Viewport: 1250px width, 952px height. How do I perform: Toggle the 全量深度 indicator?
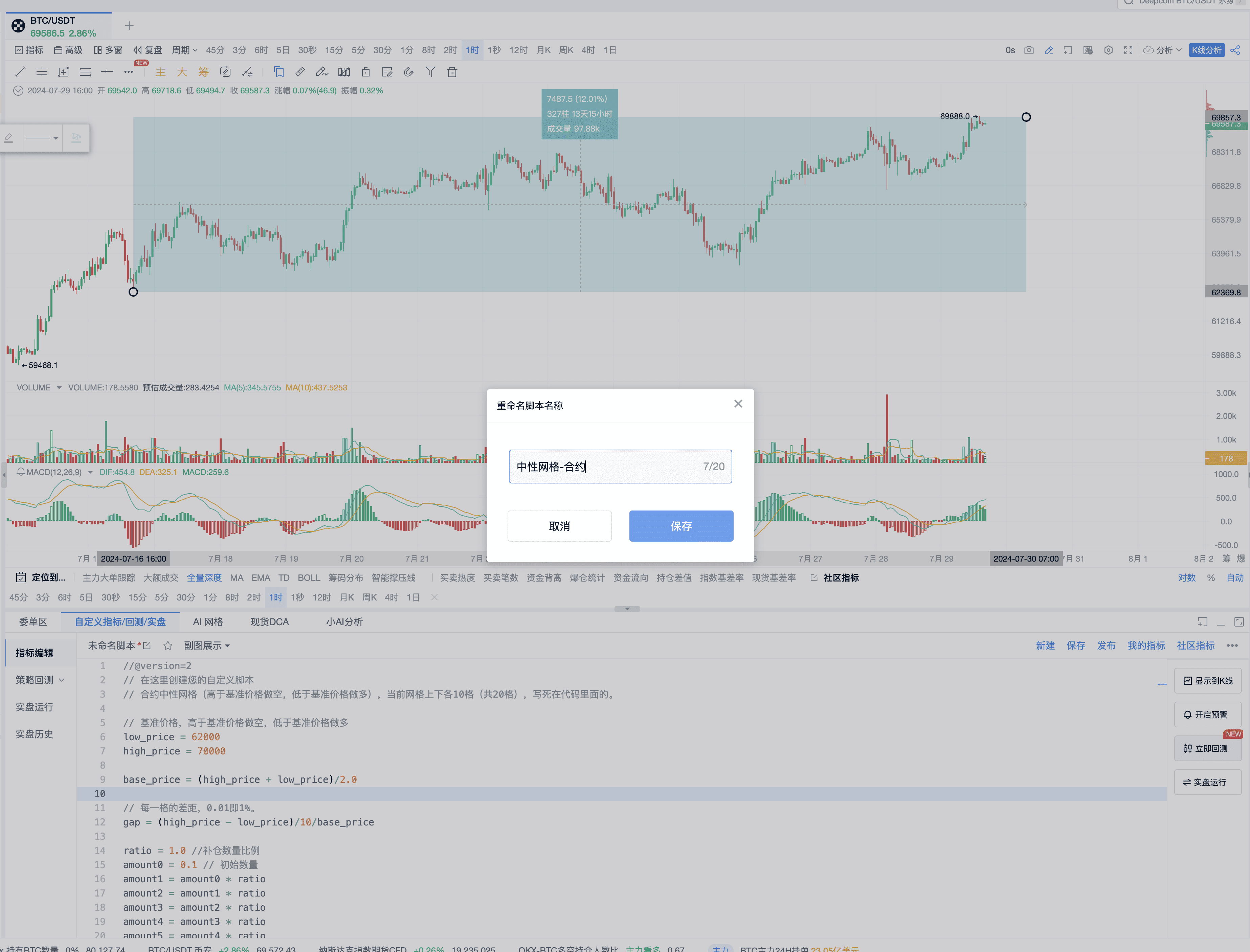[x=204, y=577]
